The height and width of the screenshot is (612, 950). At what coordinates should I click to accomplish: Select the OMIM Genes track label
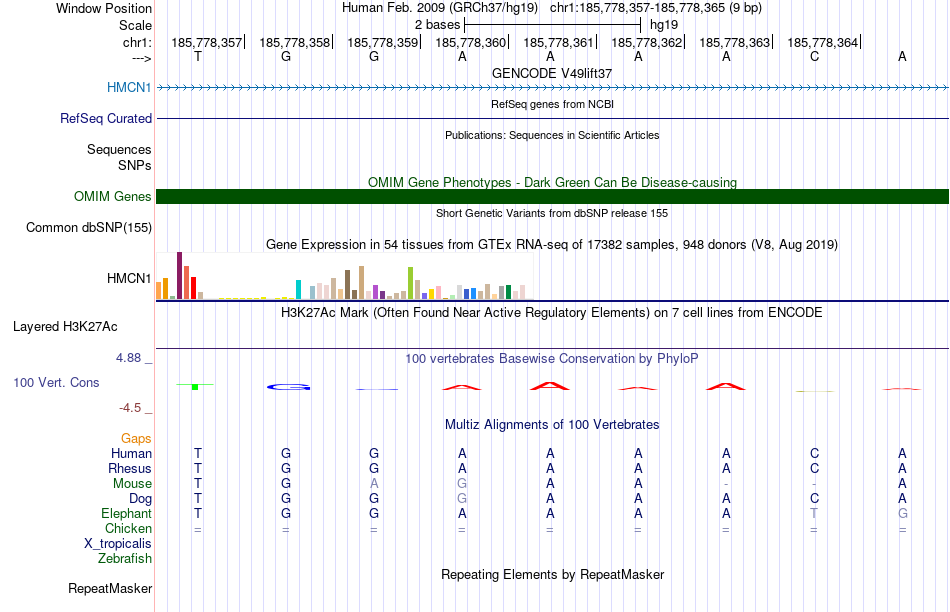[x=113, y=196]
